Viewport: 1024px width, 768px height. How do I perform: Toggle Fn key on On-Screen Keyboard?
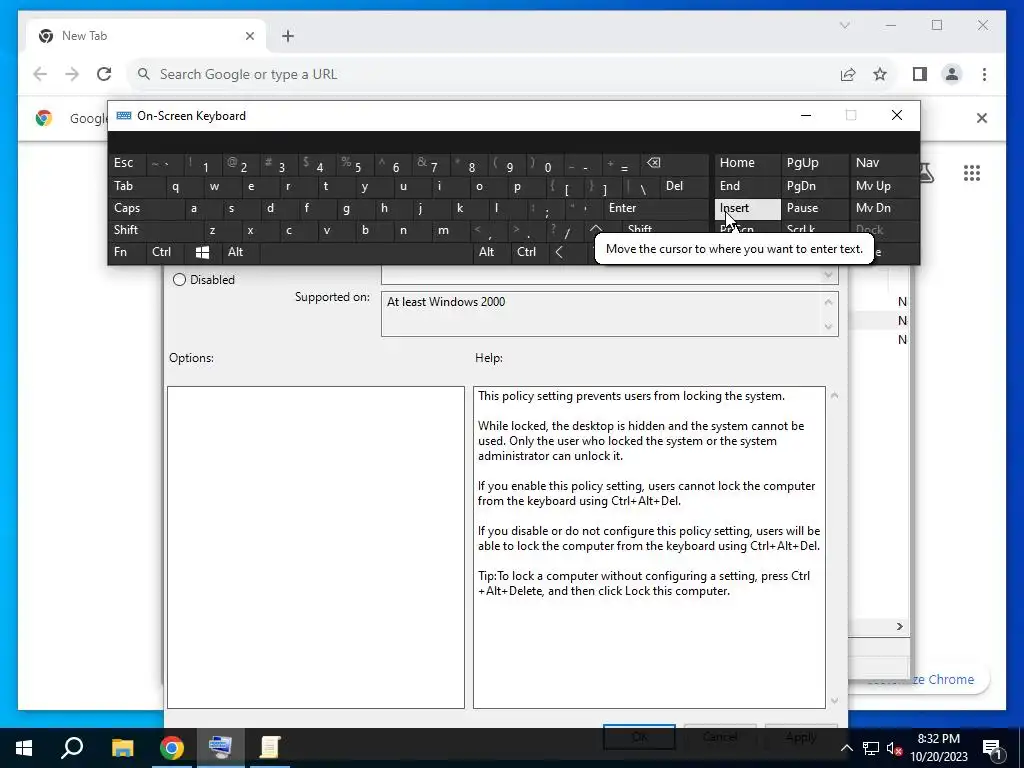(127, 252)
